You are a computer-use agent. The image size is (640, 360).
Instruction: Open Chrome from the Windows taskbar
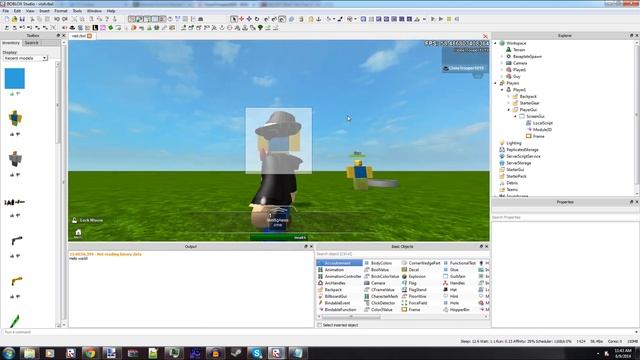(90, 353)
